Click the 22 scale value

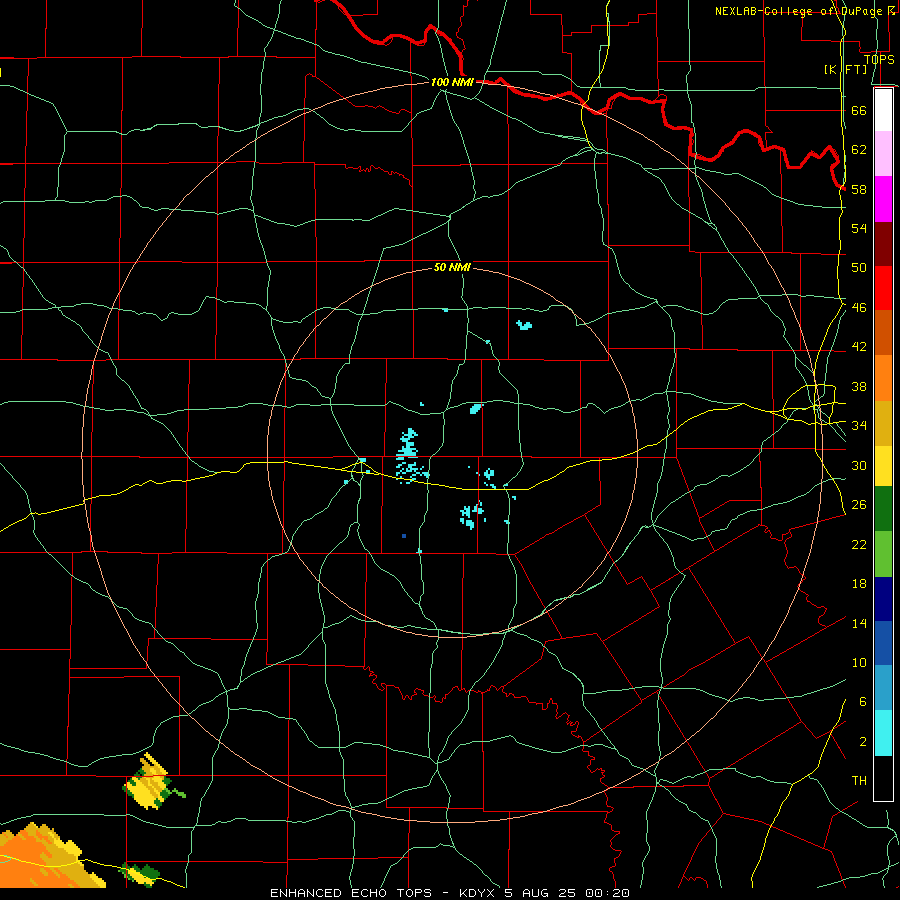click(859, 544)
